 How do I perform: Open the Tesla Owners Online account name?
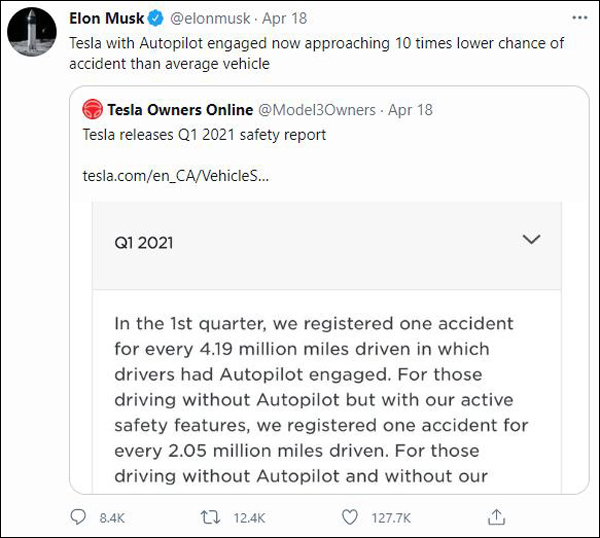coord(180,109)
